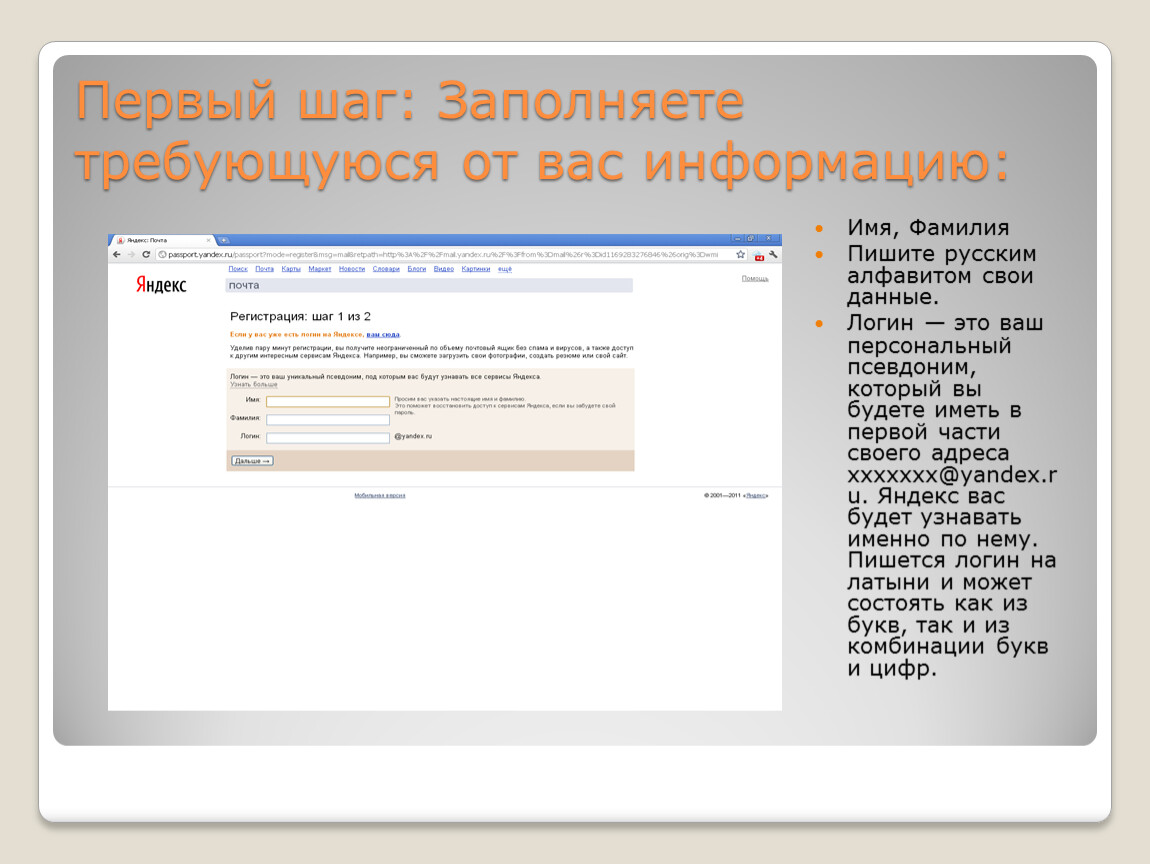Click the xxxxxxx@yandex.ru address text
The height and width of the screenshot is (864, 1150).
pos(952,485)
